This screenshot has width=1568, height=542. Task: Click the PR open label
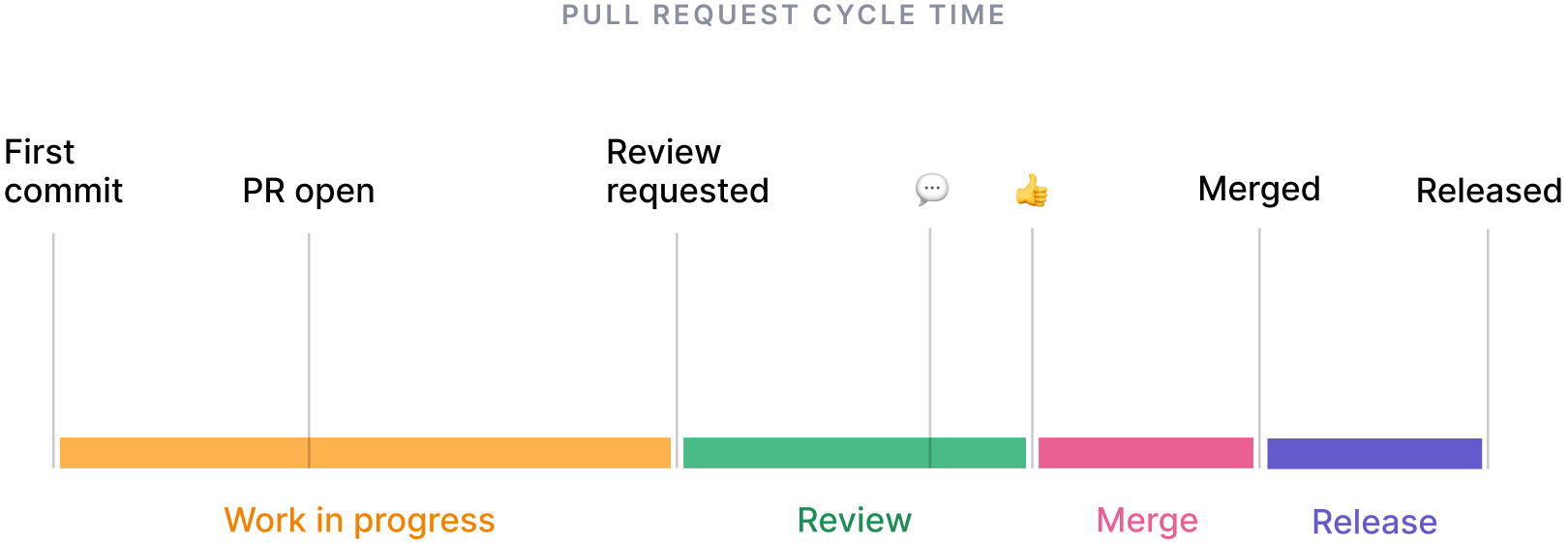click(x=309, y=191)
